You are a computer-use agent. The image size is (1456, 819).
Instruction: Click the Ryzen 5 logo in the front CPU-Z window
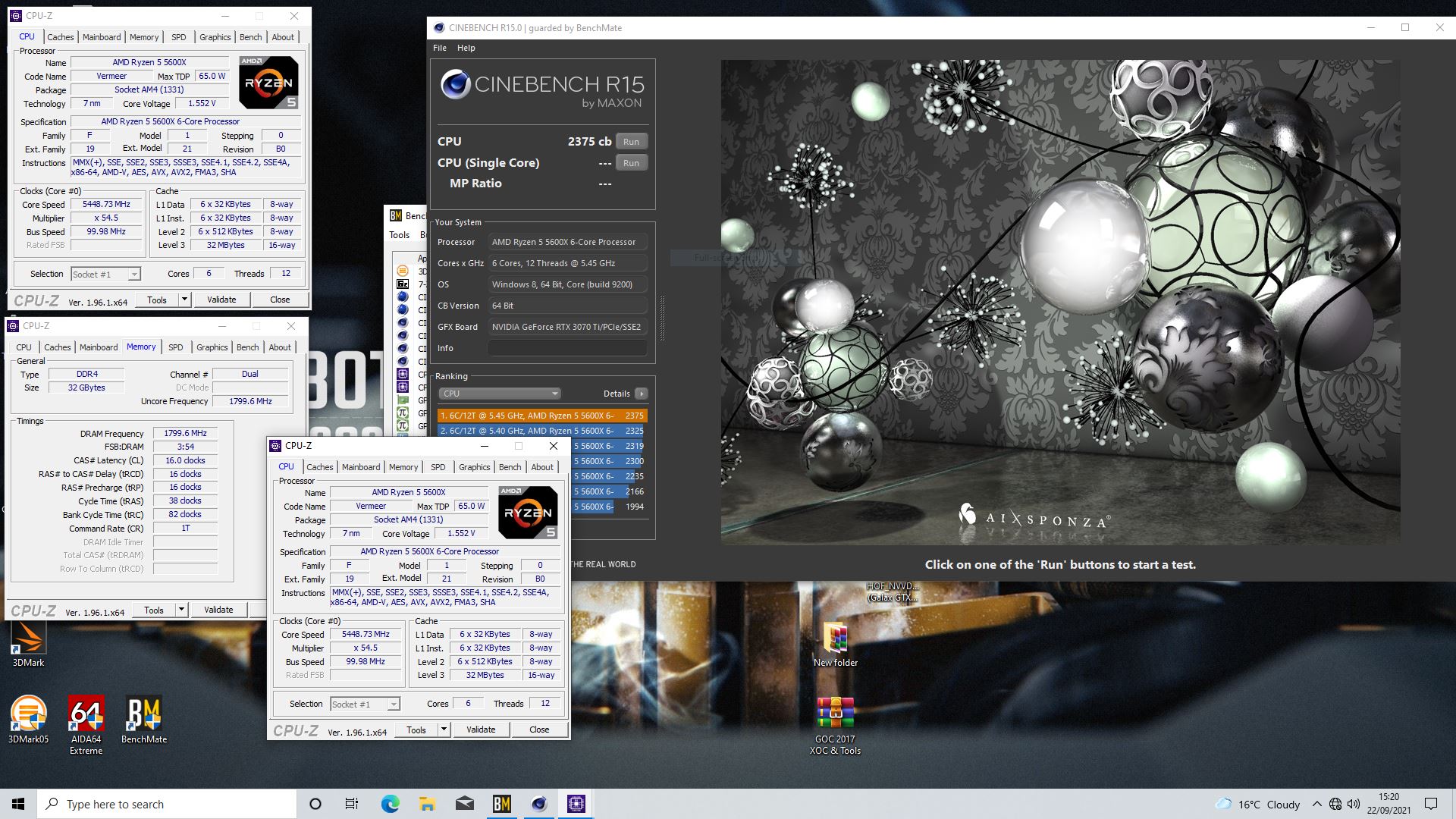click(x=528, y=512)
